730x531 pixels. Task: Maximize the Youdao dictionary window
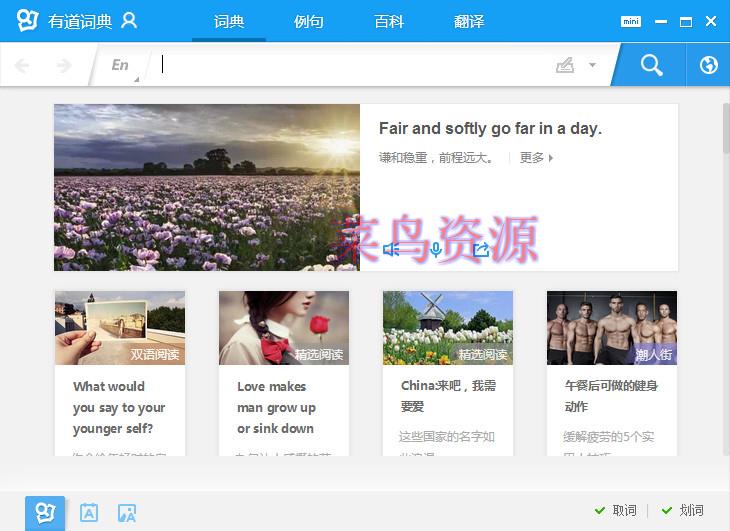(x=685, y=22)
